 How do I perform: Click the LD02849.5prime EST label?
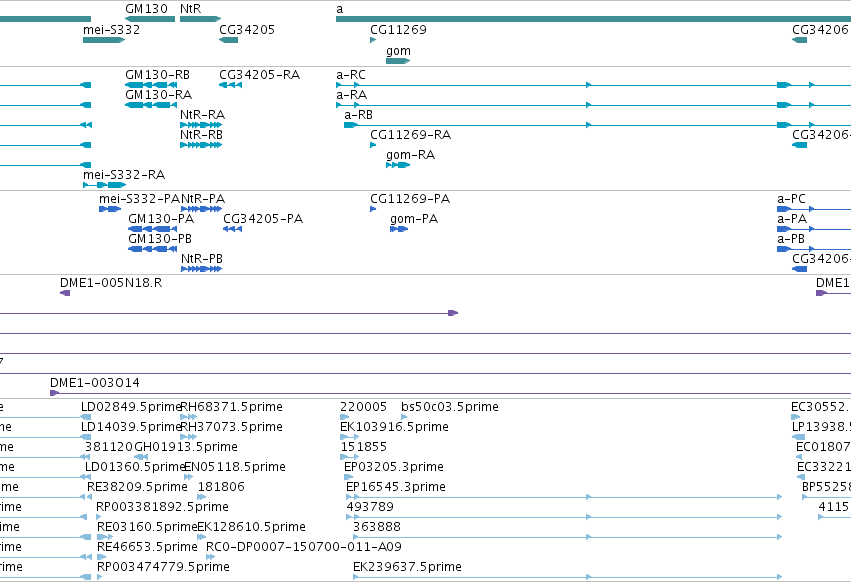click(131, 407)
